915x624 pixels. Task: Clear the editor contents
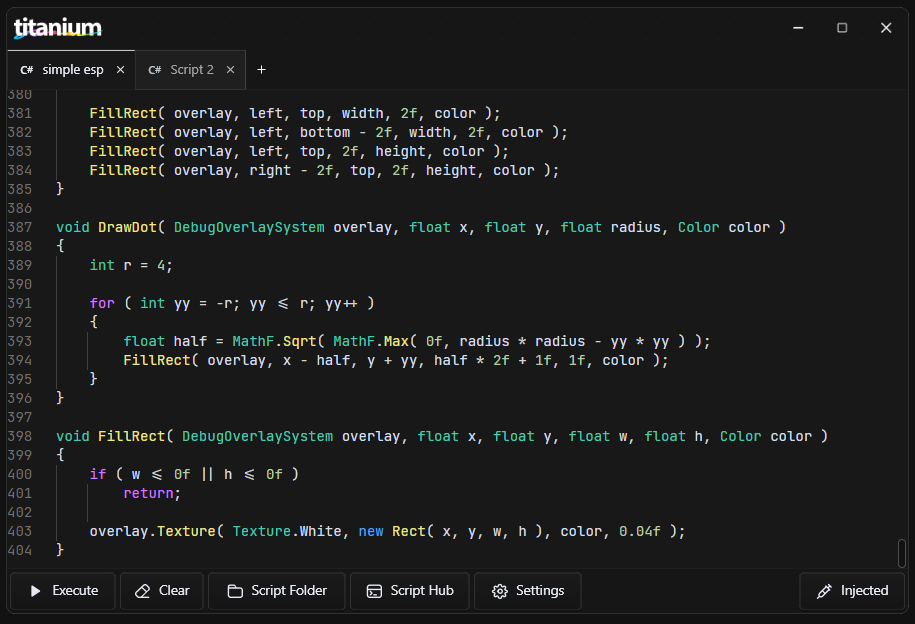coord(162,591)
